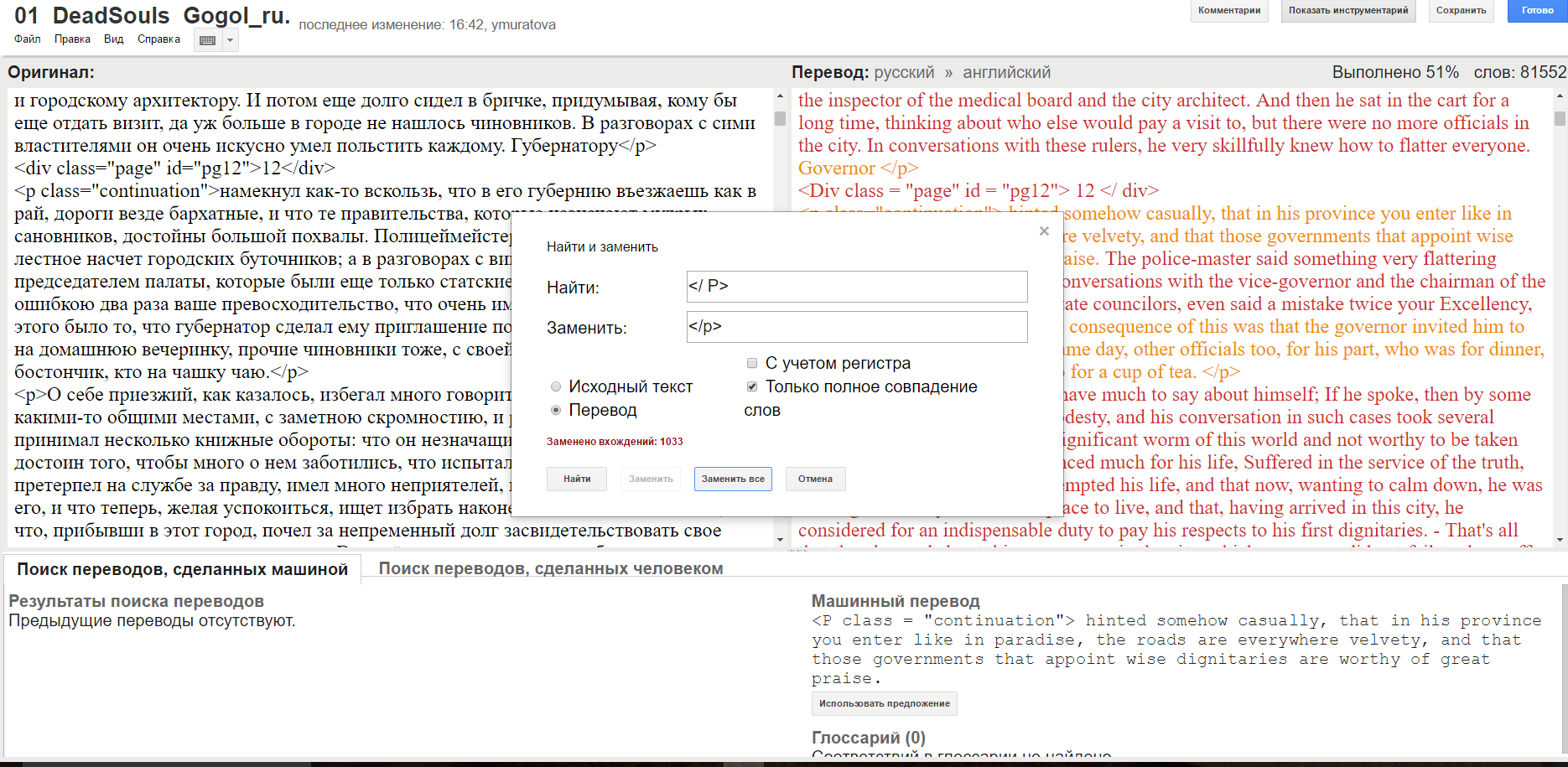Close the Найти и заменить dialog

1044,231
